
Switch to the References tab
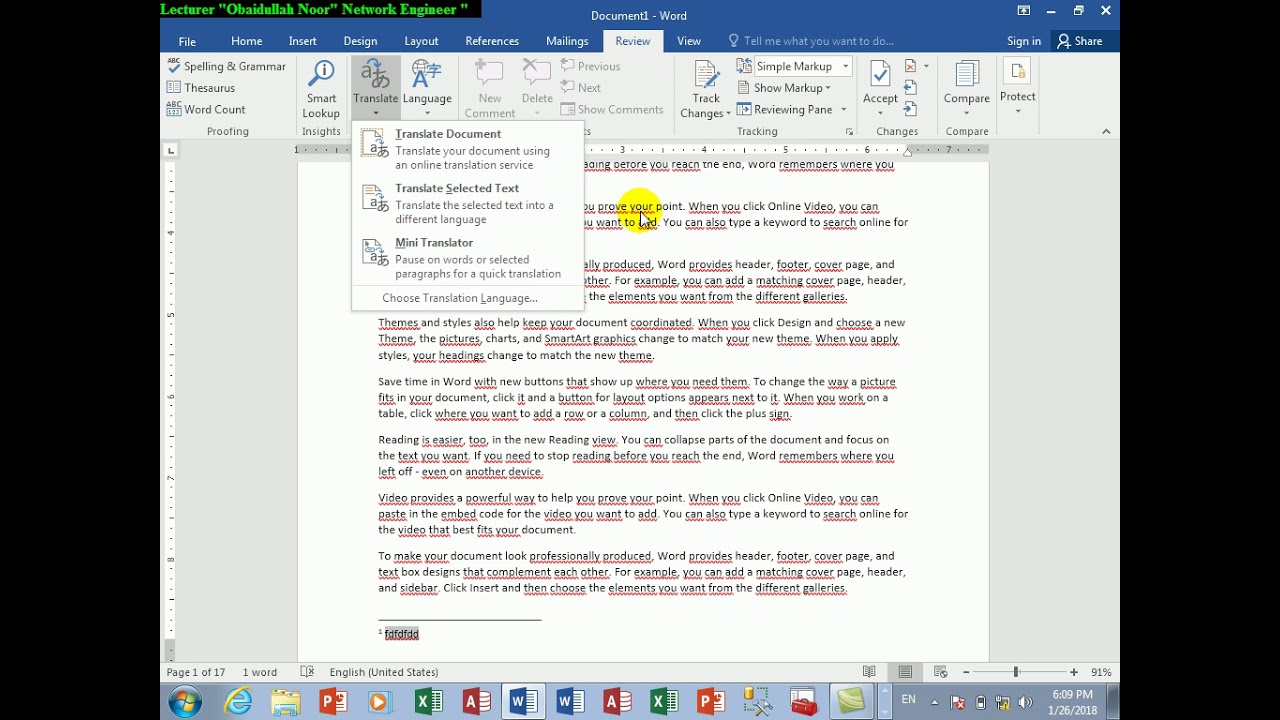[492, 41]
